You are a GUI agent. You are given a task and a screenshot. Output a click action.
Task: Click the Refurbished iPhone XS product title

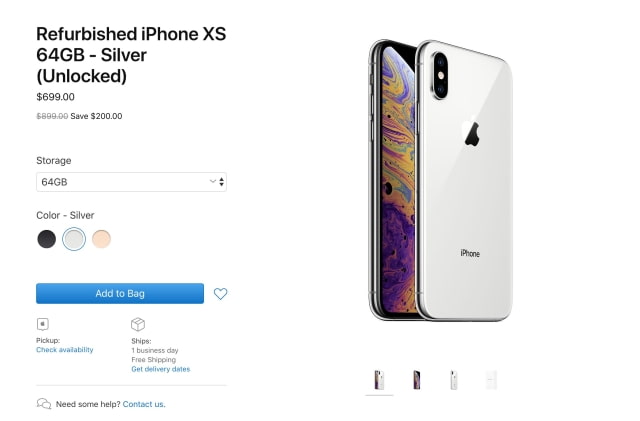coord(131,55)
